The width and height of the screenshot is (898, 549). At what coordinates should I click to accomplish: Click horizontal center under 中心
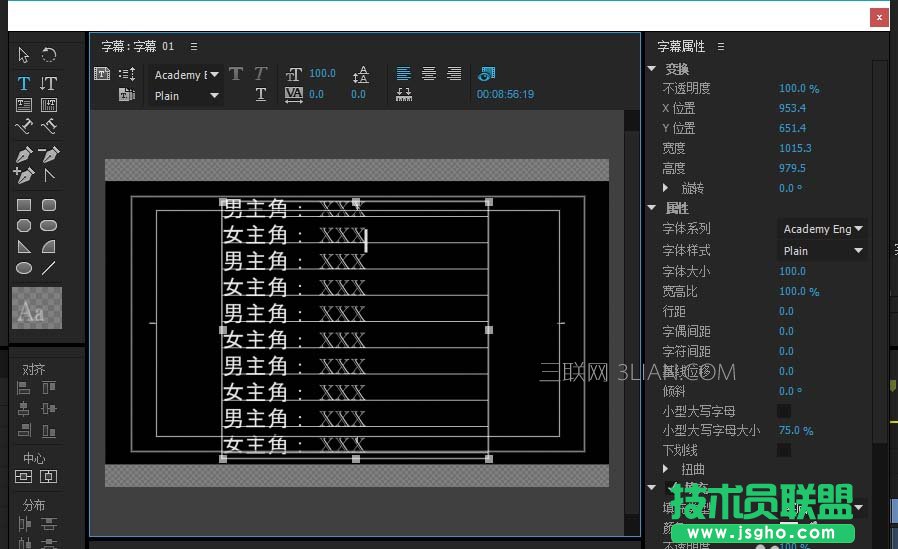pos(49,476)
